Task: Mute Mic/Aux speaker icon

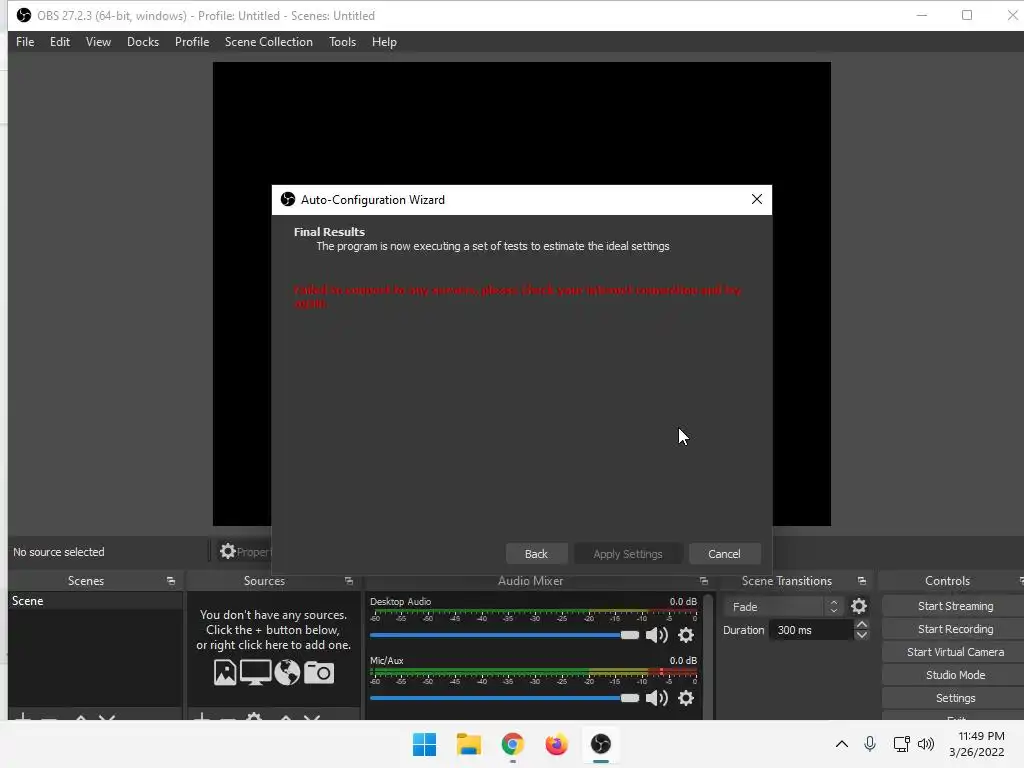Action: tap(656, 698)
